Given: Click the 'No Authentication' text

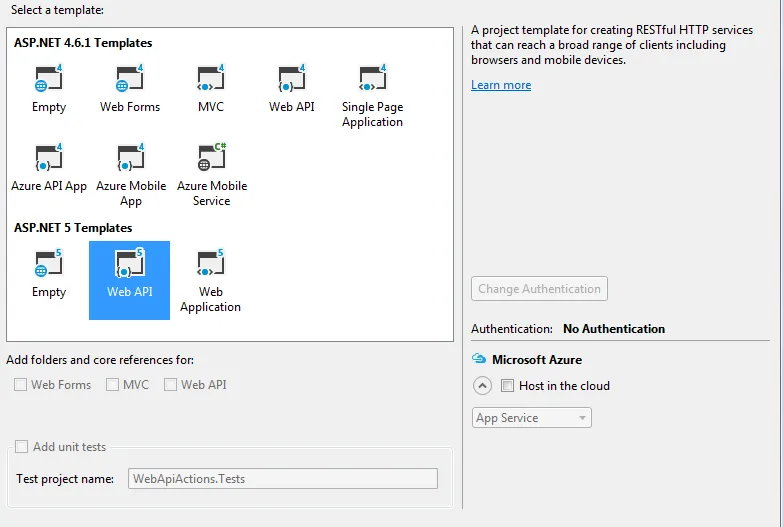Looking at the screenshot, I should [614, 329].
